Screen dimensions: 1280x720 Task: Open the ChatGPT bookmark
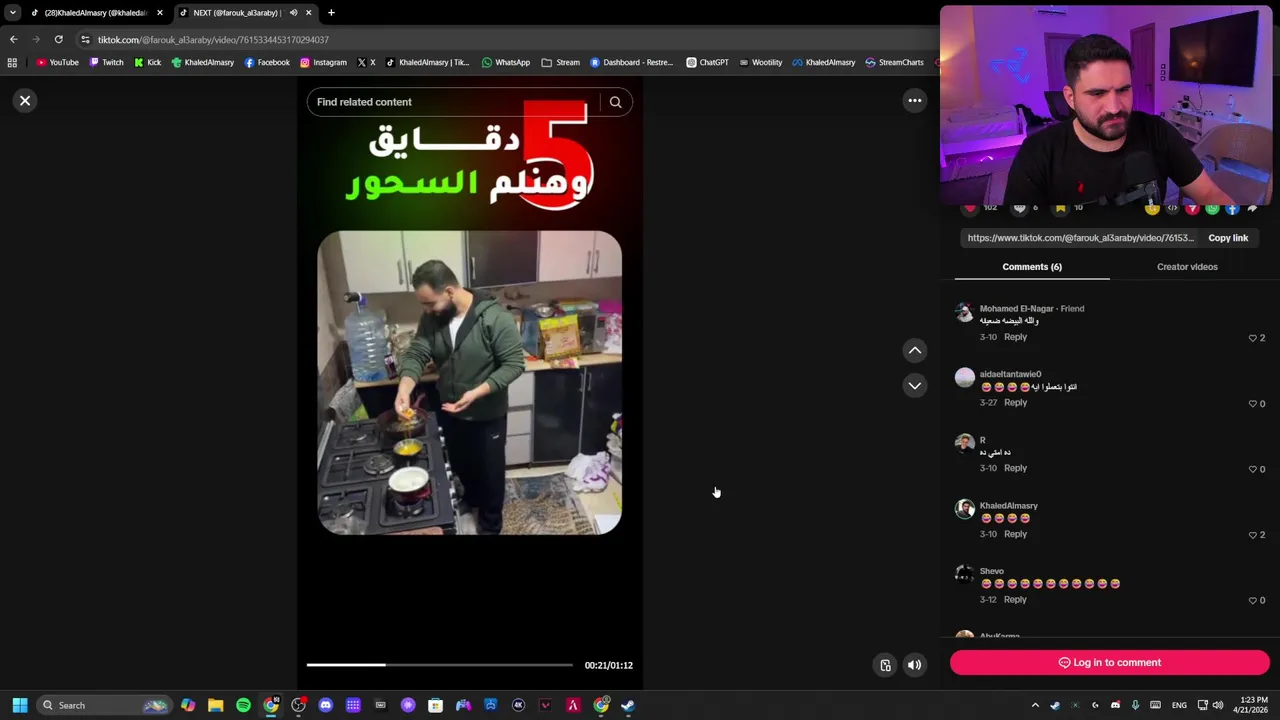(707, 63)
